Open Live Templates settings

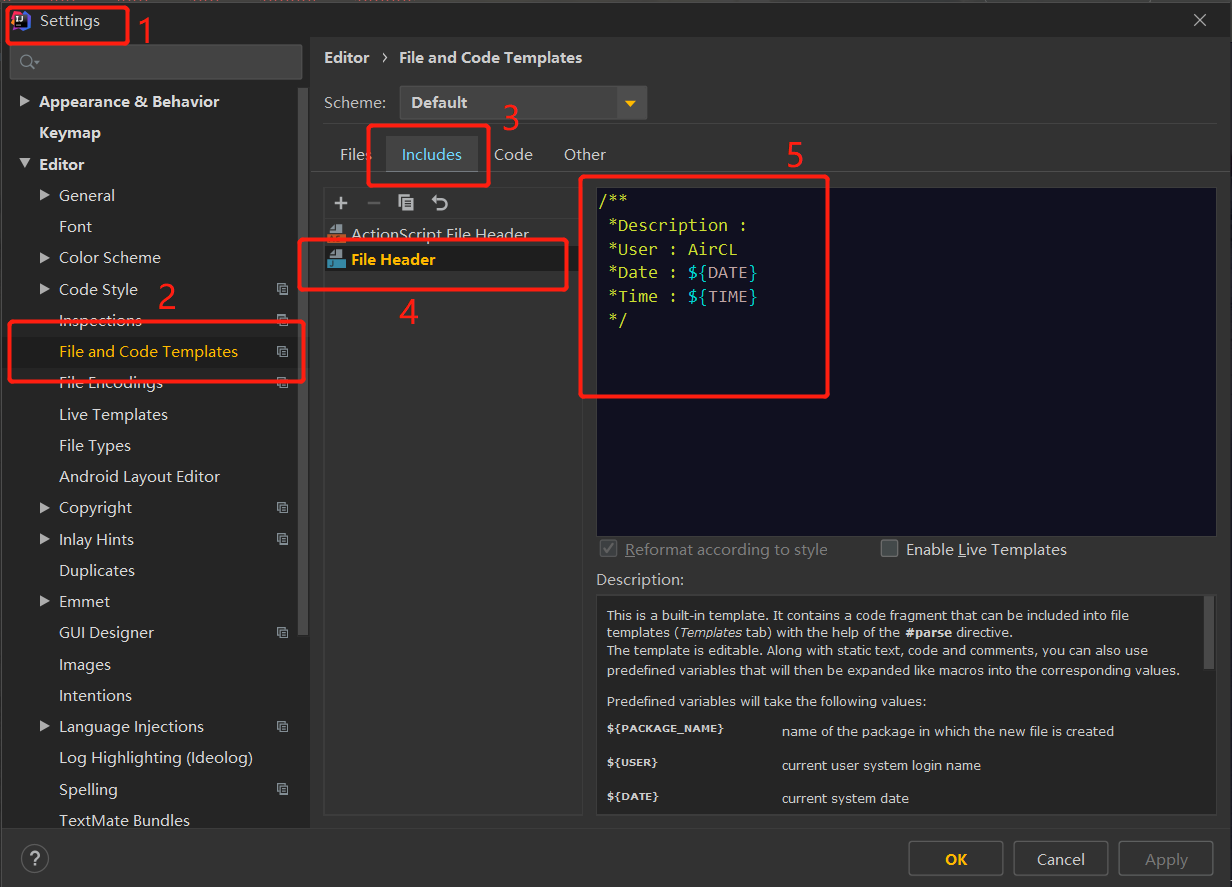[113, 414]
